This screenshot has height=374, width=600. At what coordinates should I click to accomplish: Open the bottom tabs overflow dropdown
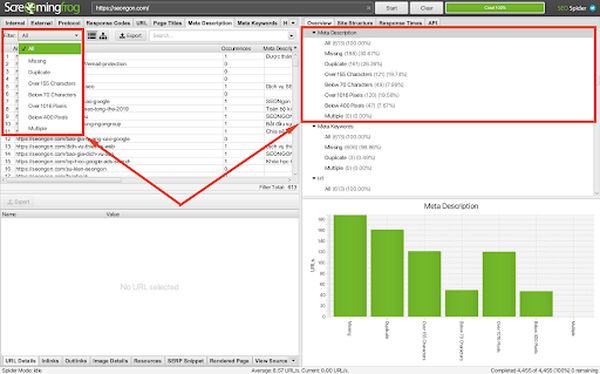point(293,361)
